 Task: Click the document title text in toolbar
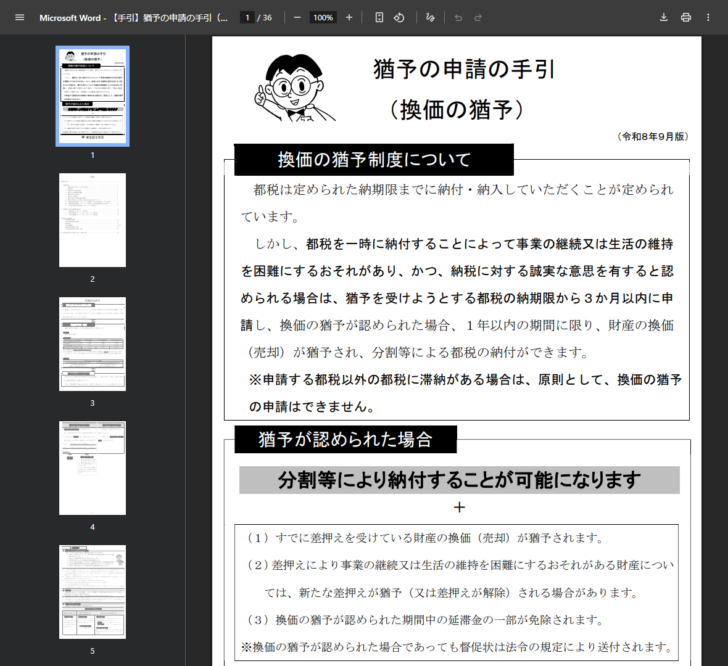tap(134, 18)
